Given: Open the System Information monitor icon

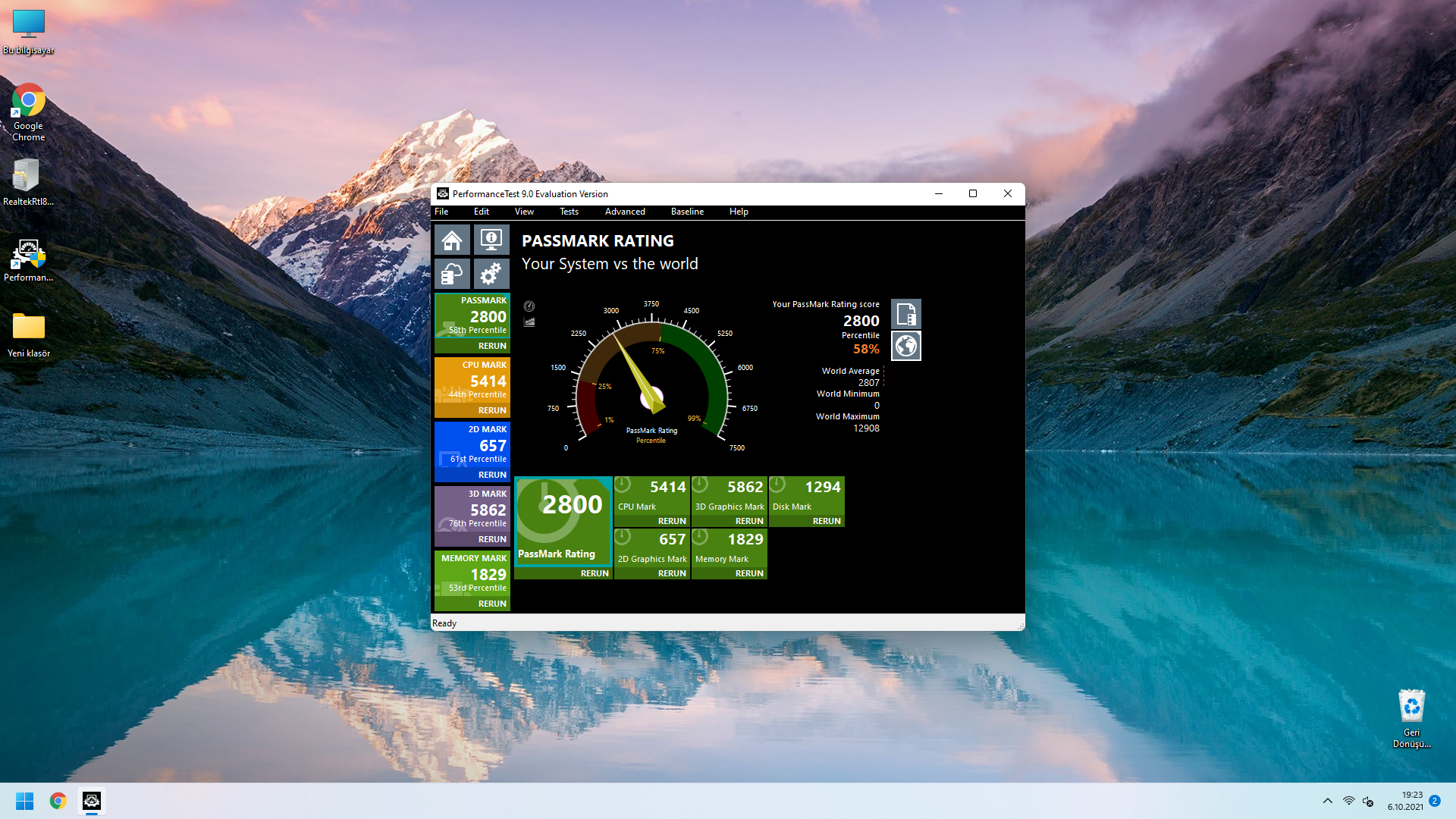Looking at the screenshot, I should 491,241.
